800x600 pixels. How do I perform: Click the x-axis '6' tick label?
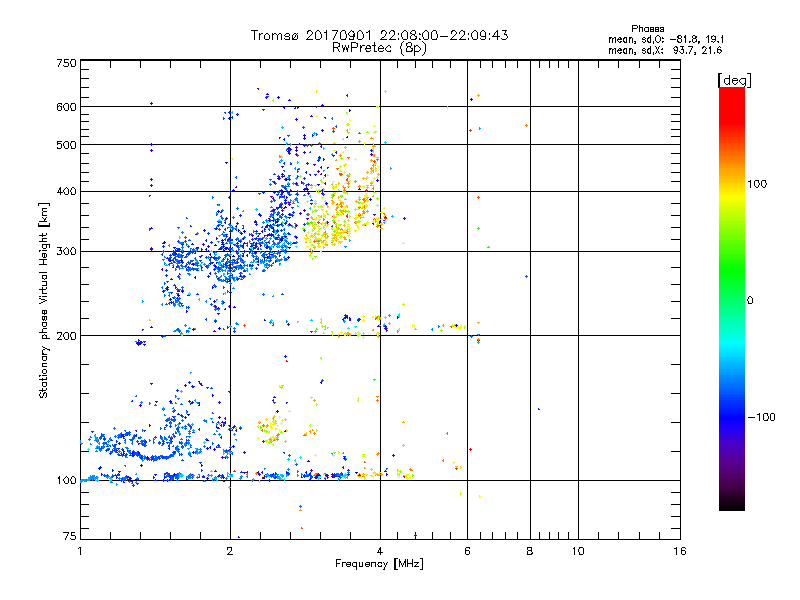[x=467, y=551]
